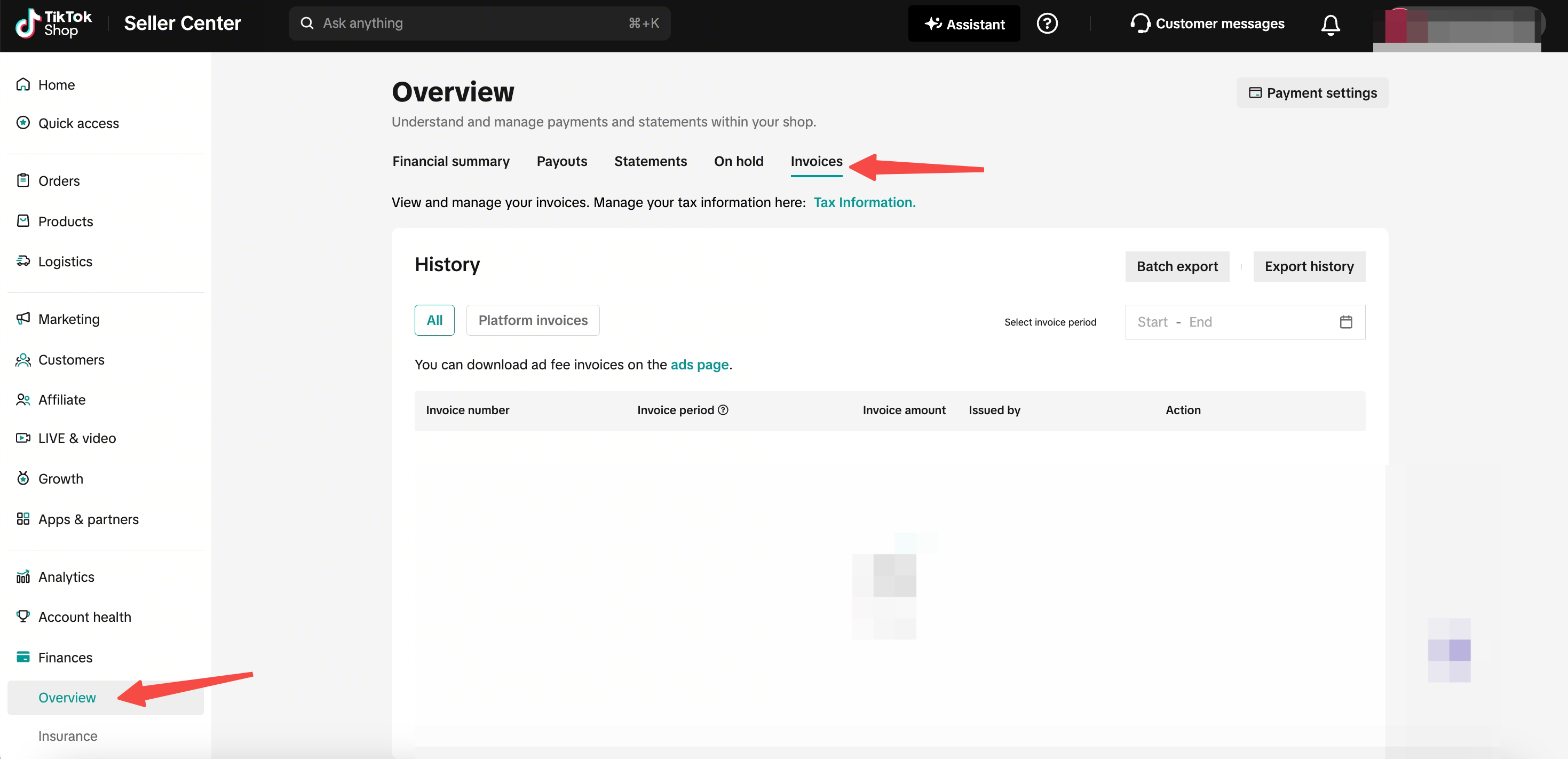Click the Finances card icon

(x=23, y=658)
